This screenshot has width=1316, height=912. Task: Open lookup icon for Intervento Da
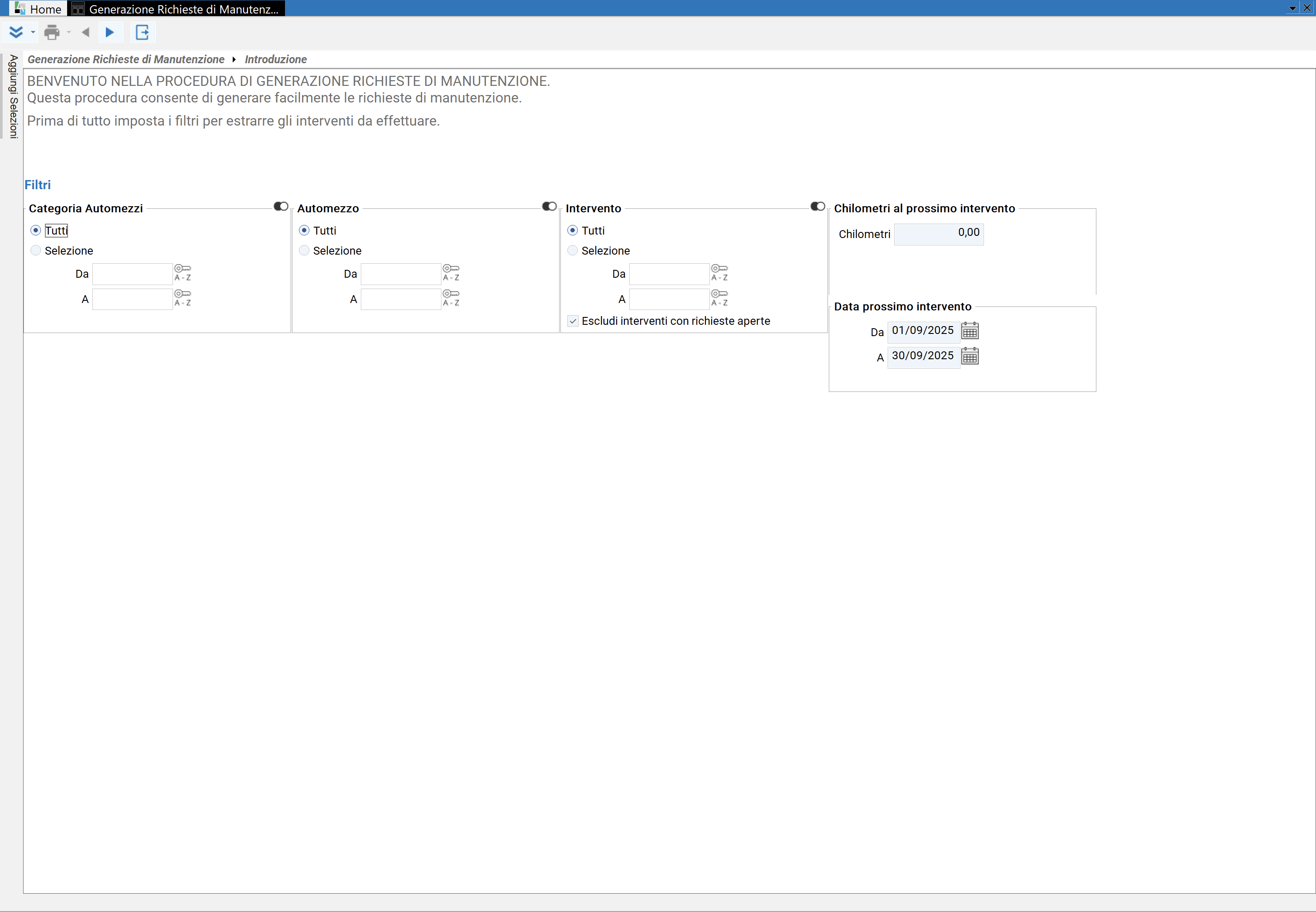click(720, 273)
